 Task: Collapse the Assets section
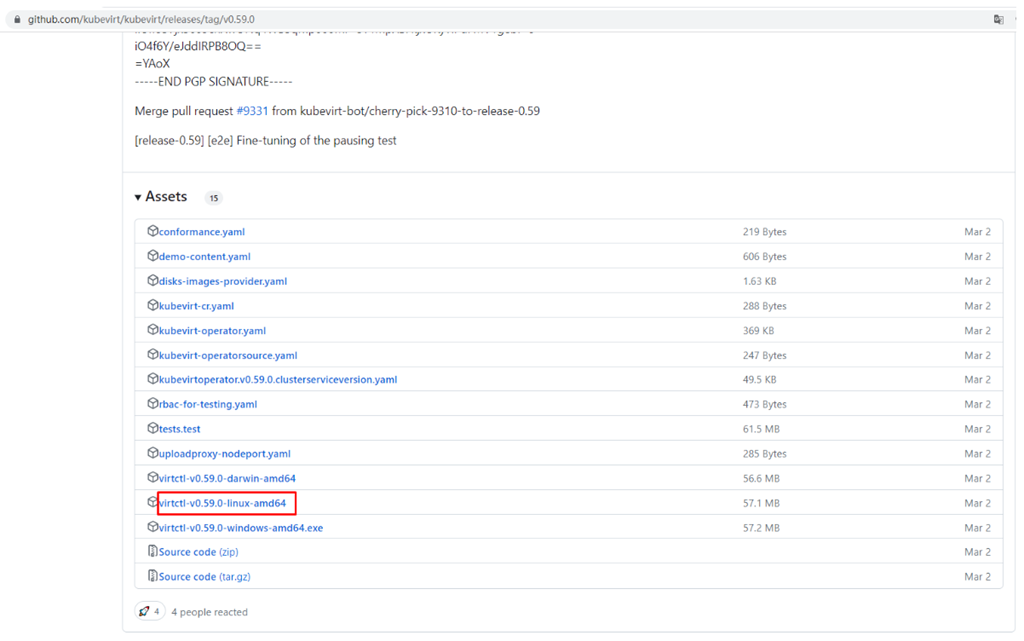(x=161, y=196)
